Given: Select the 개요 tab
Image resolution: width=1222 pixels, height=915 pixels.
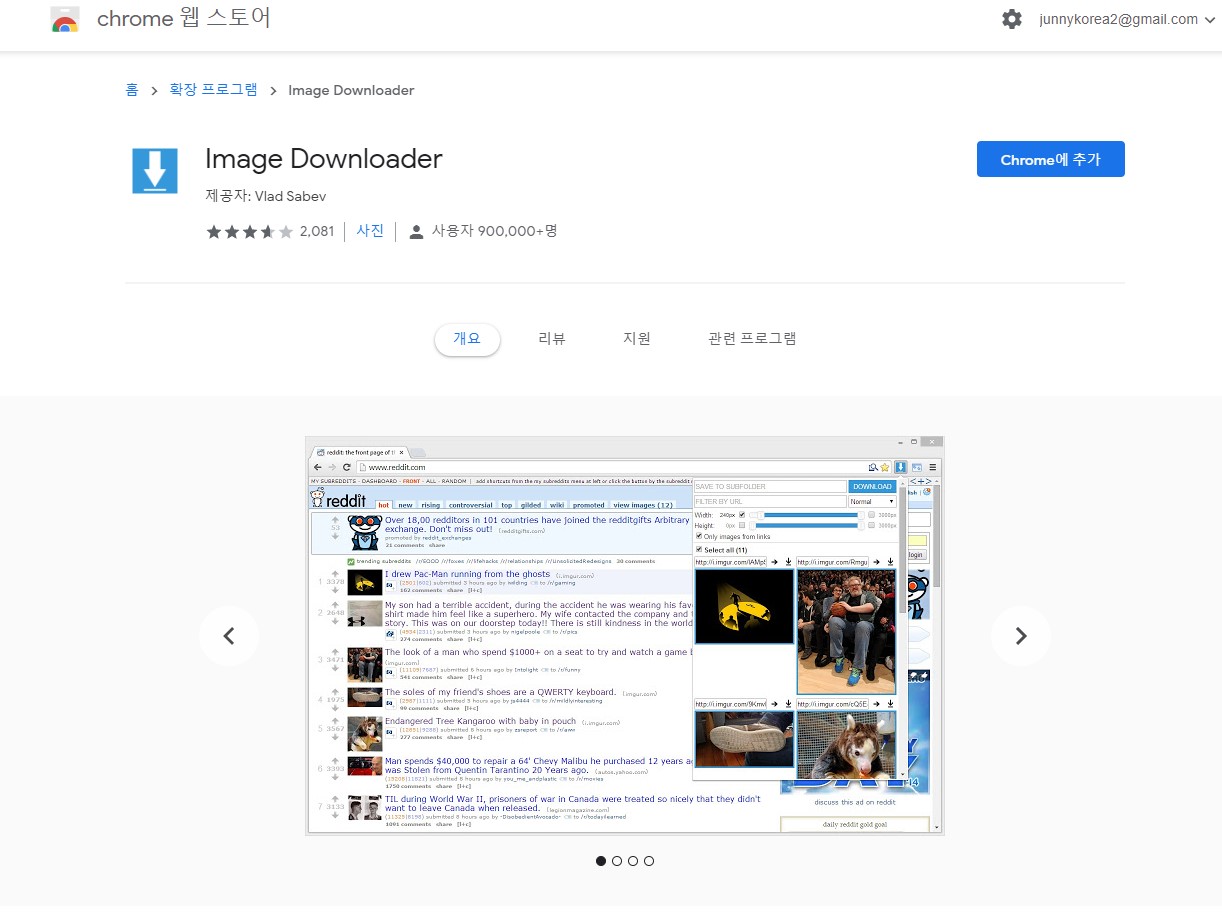Looking at the screenshot, I should (x=467, y=338).
